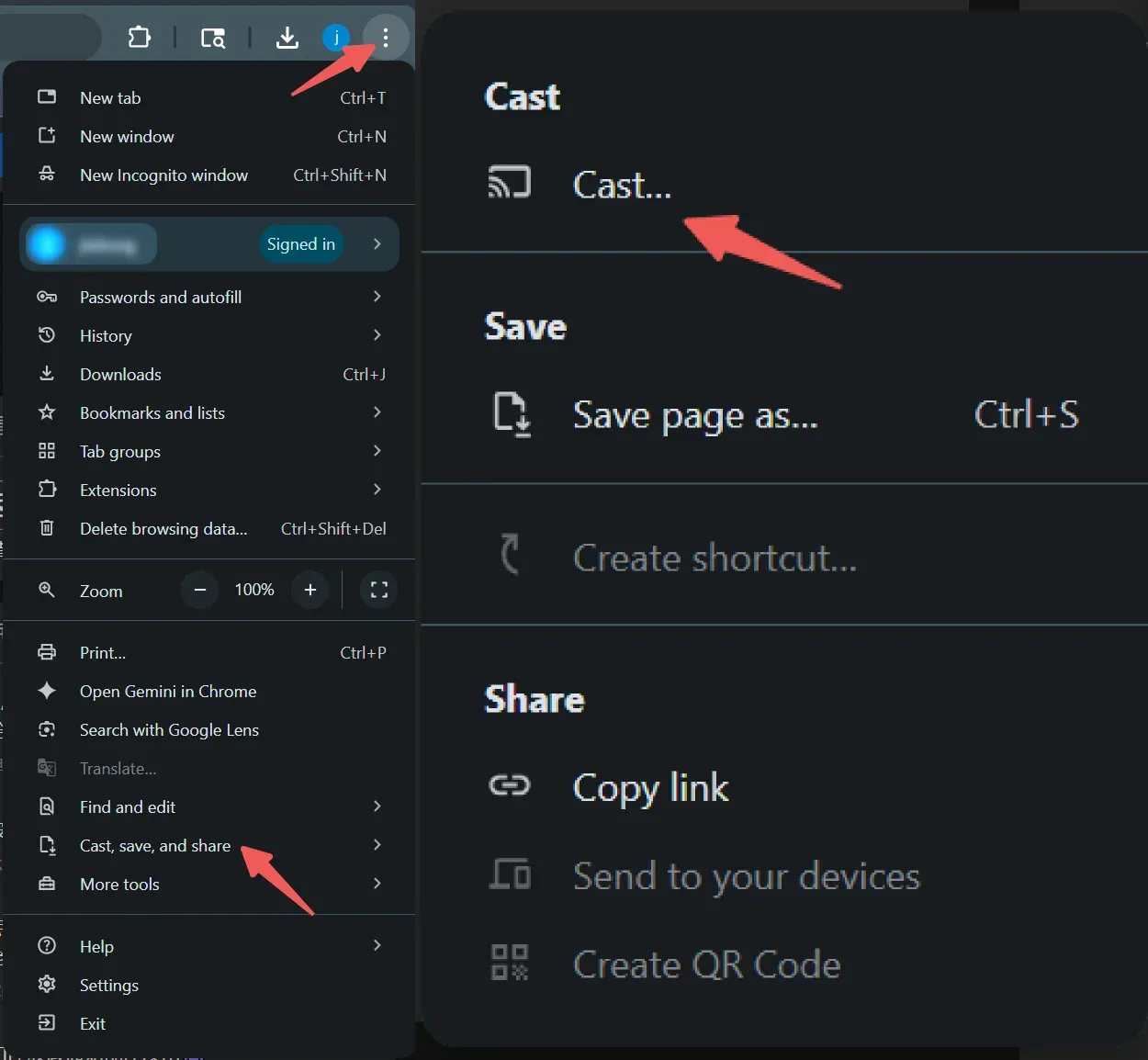The image size is (1148, 1060).
Task: Click the New window menu entry
Action: coord(209,136)
